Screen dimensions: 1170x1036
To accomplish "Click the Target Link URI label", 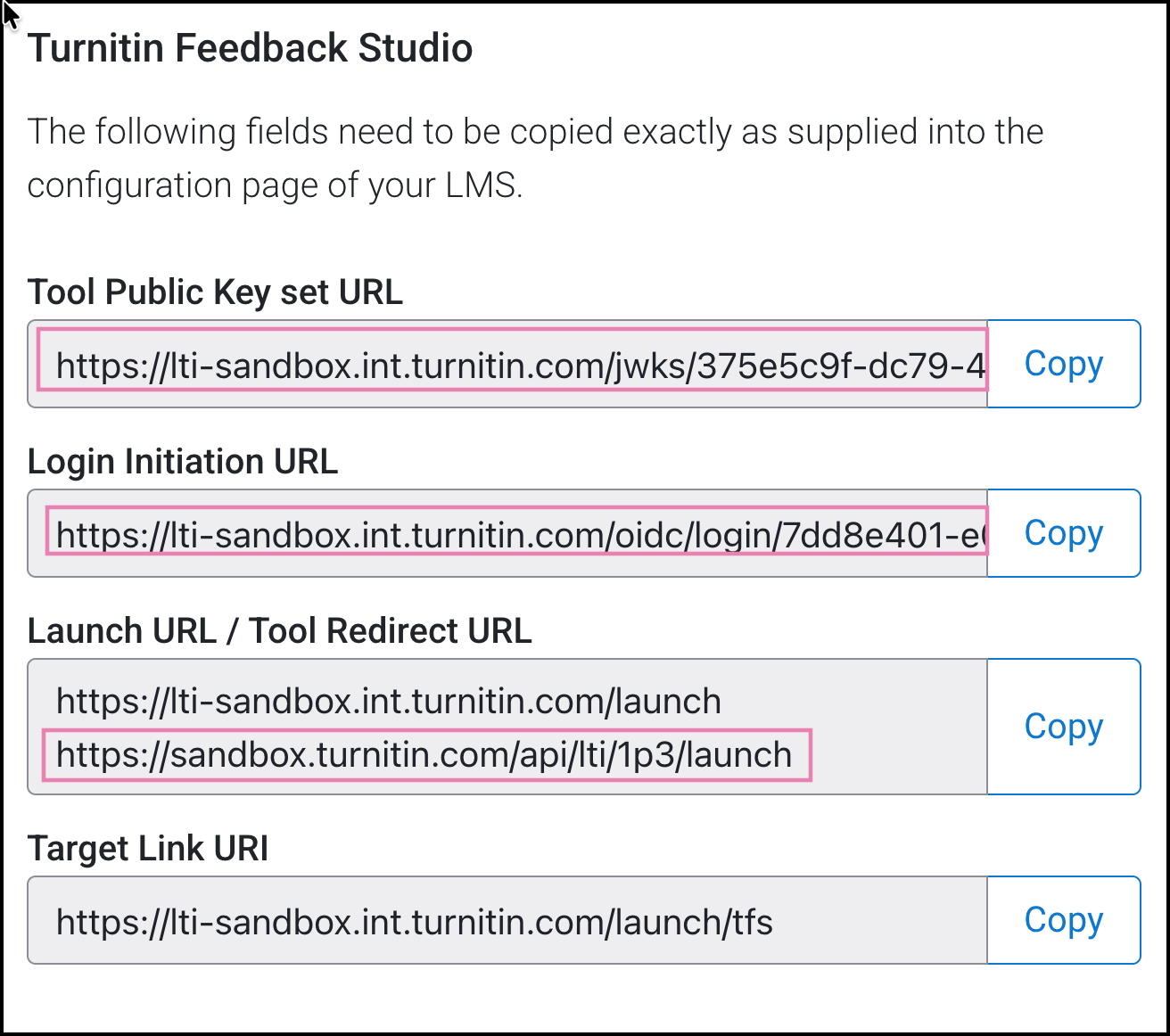I will tap(148, 849).
